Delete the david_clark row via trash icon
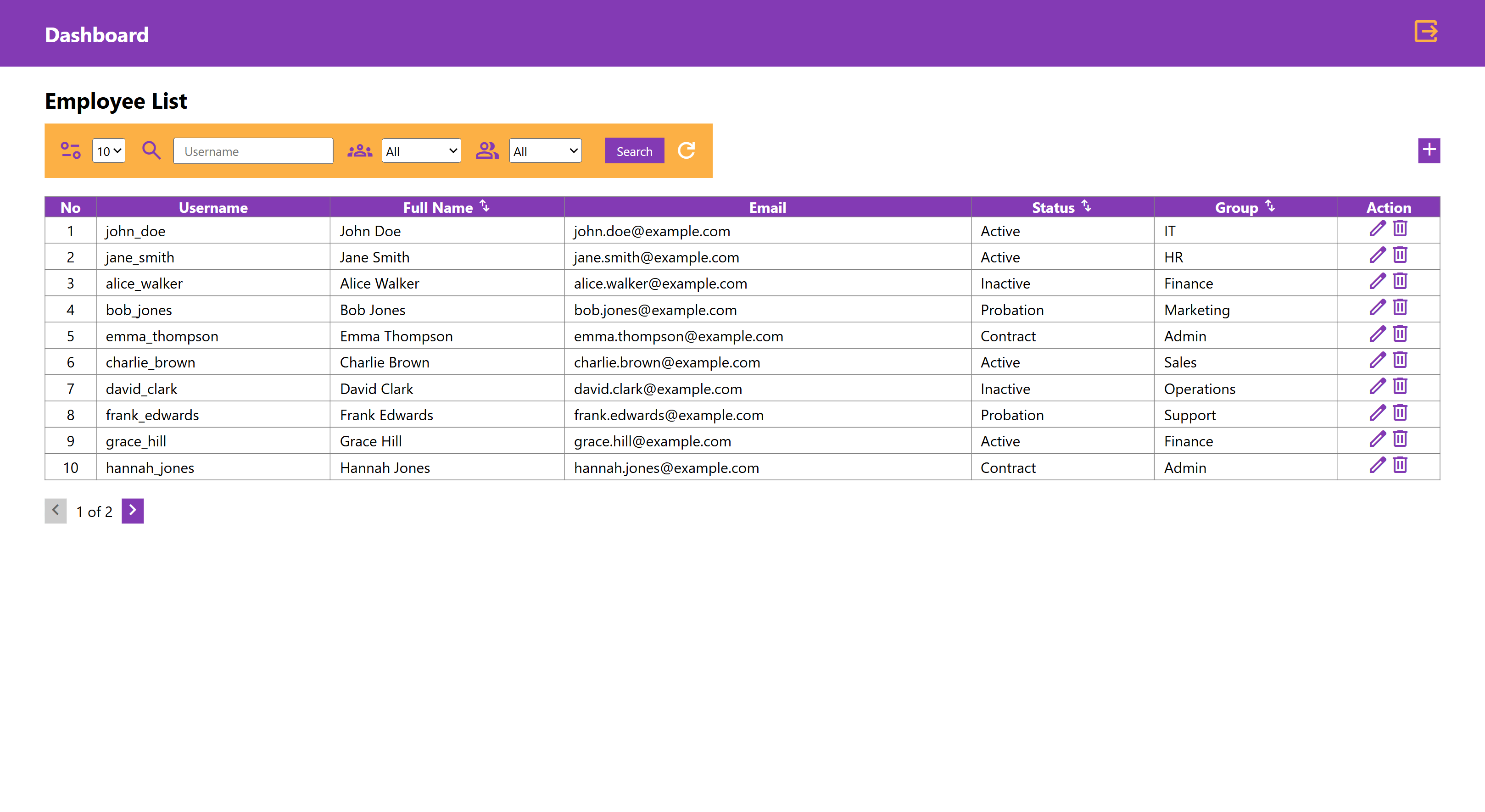The image size is (1485, 812). 1400,387
